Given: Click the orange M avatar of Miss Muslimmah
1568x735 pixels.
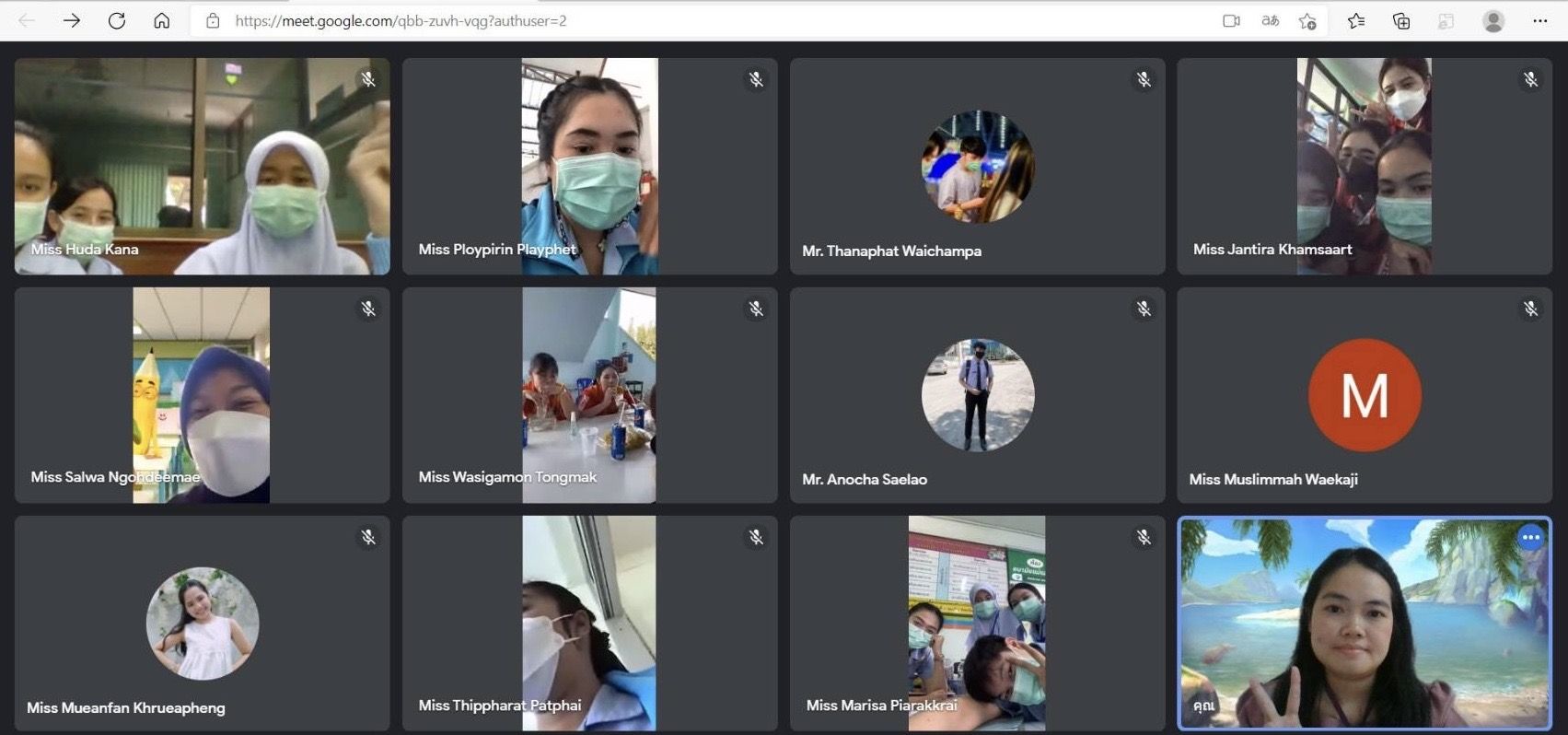Looking at the screenshot, I should tap(1365, 395).
